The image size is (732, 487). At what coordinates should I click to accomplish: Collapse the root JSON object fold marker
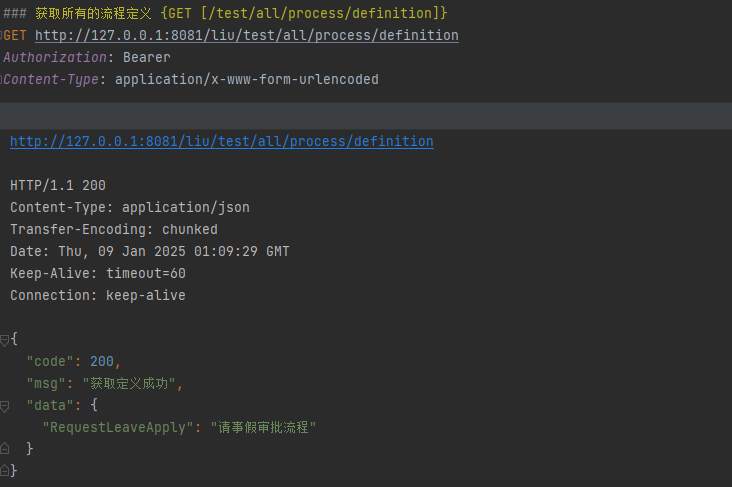click(x=4, y=340)
